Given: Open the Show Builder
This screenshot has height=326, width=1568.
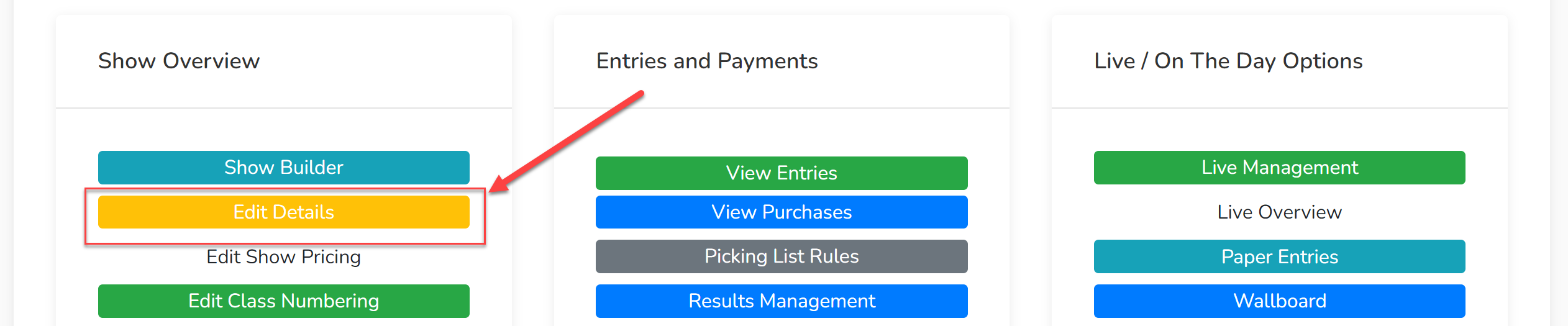Looking at the screenshot, I should (x=284, y=167).
